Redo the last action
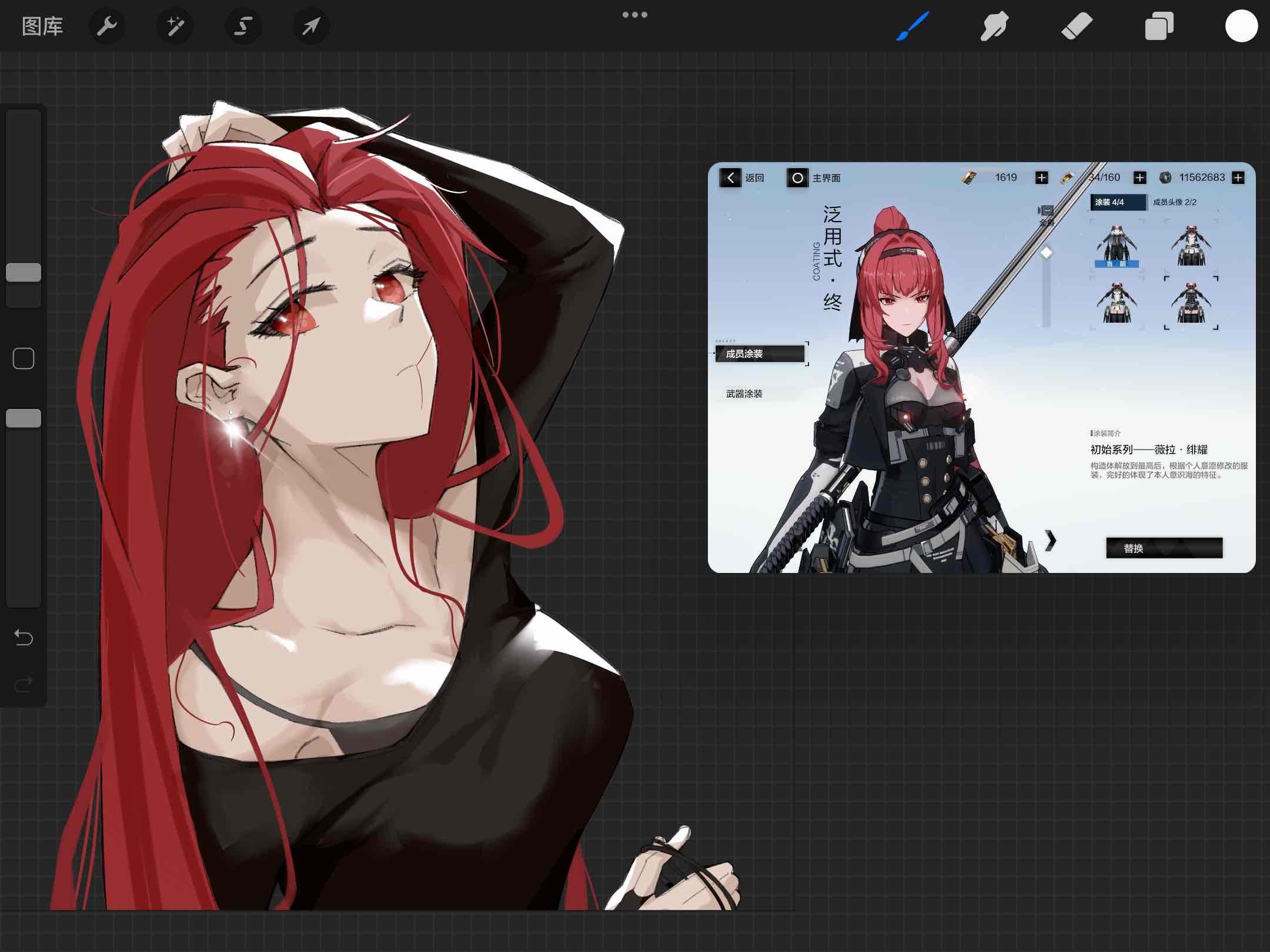The width and height of the screenshot is (1270, 952). pos(24,684)
